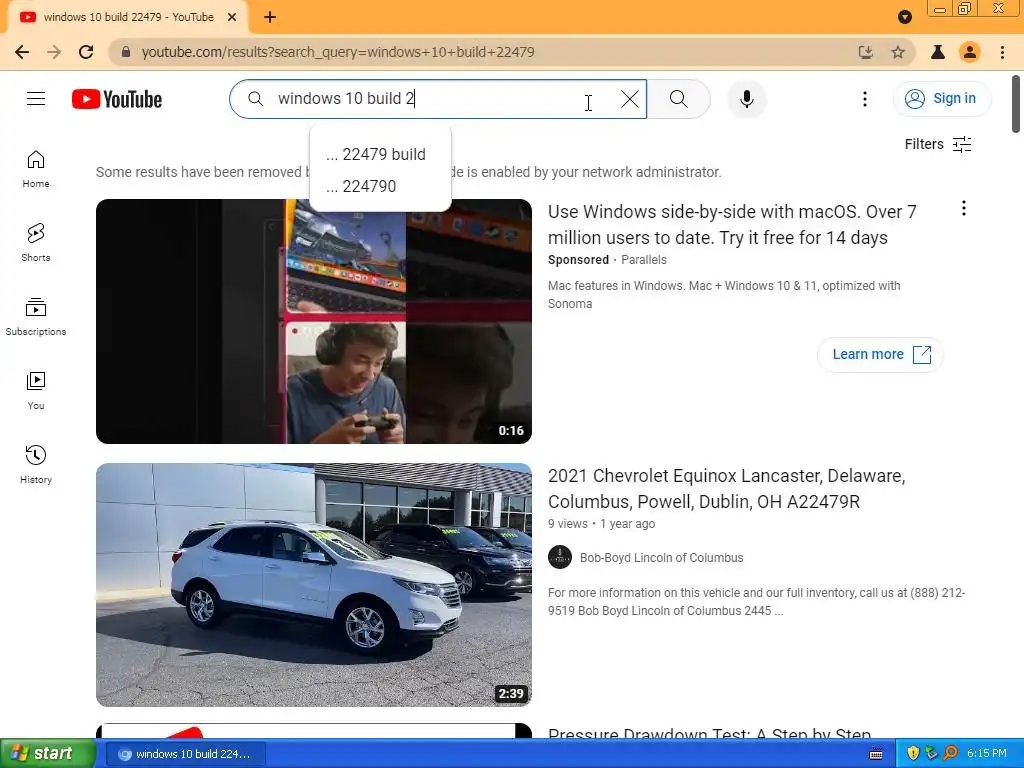Screen dimensions: 1024x768
Task: Go to YouTube home via logo
Action: (x=117, y=99)
